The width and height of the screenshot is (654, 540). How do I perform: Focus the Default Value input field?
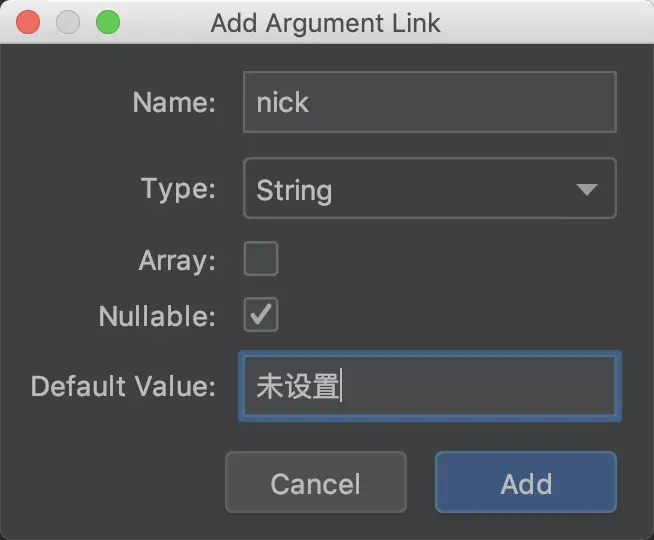430,386
